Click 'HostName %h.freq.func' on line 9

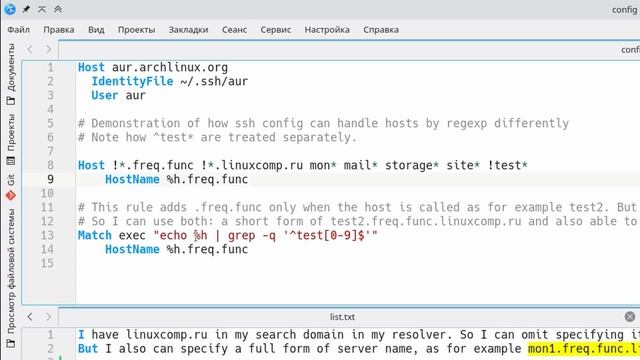[176, 180]
